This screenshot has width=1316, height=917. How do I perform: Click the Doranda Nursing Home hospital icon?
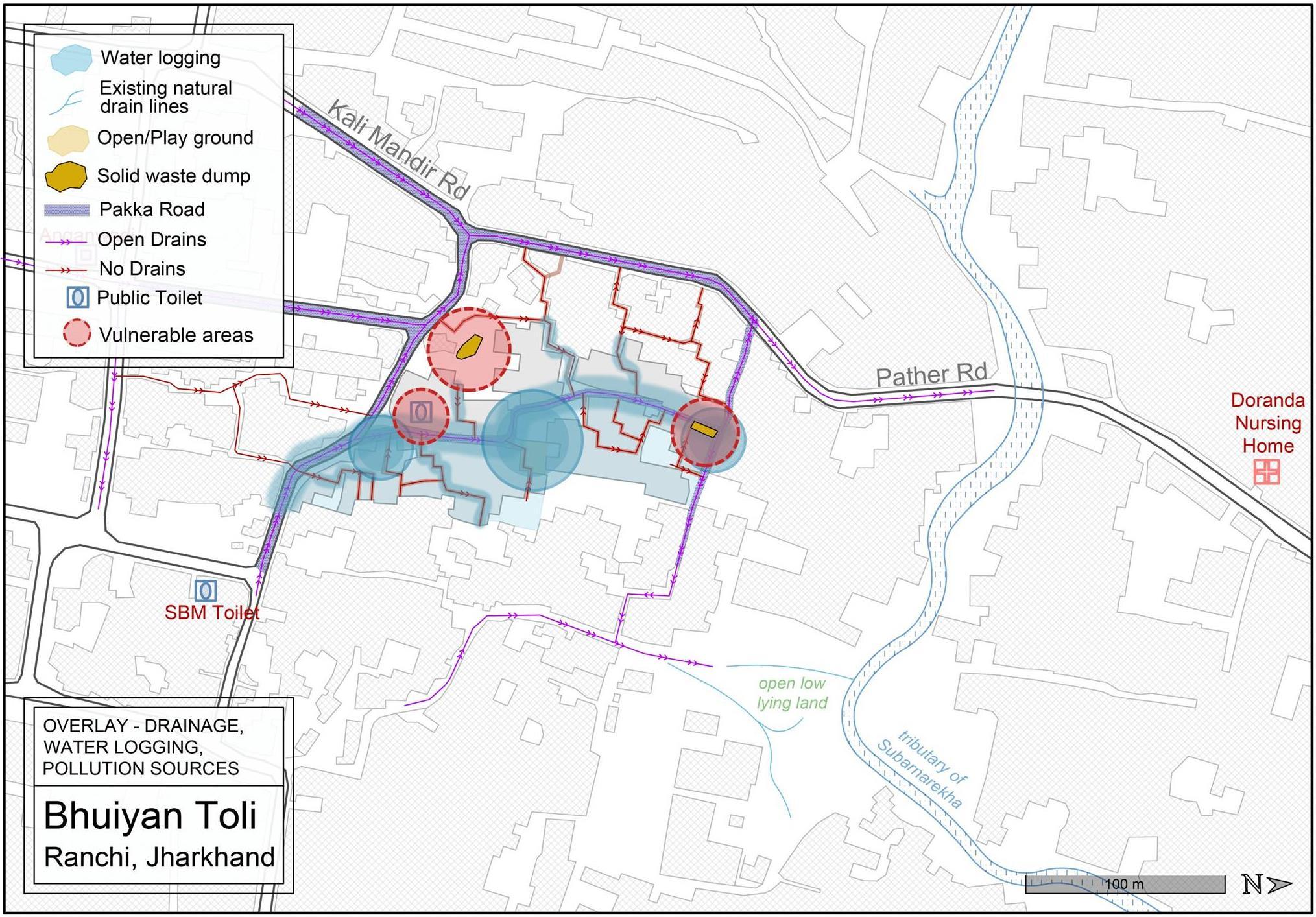click(1266, 471)
